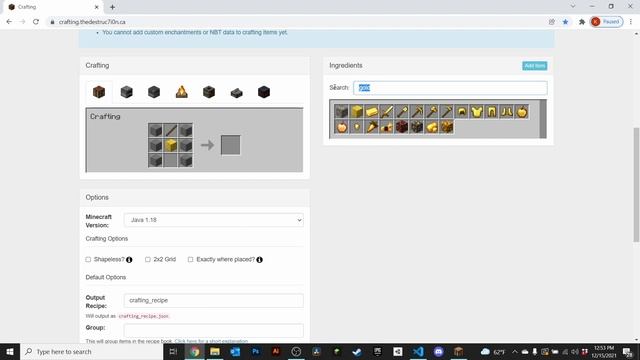The width and height of the screenshot is (640, 360).
Task: Open the Paused profile button
Action: 607,22
